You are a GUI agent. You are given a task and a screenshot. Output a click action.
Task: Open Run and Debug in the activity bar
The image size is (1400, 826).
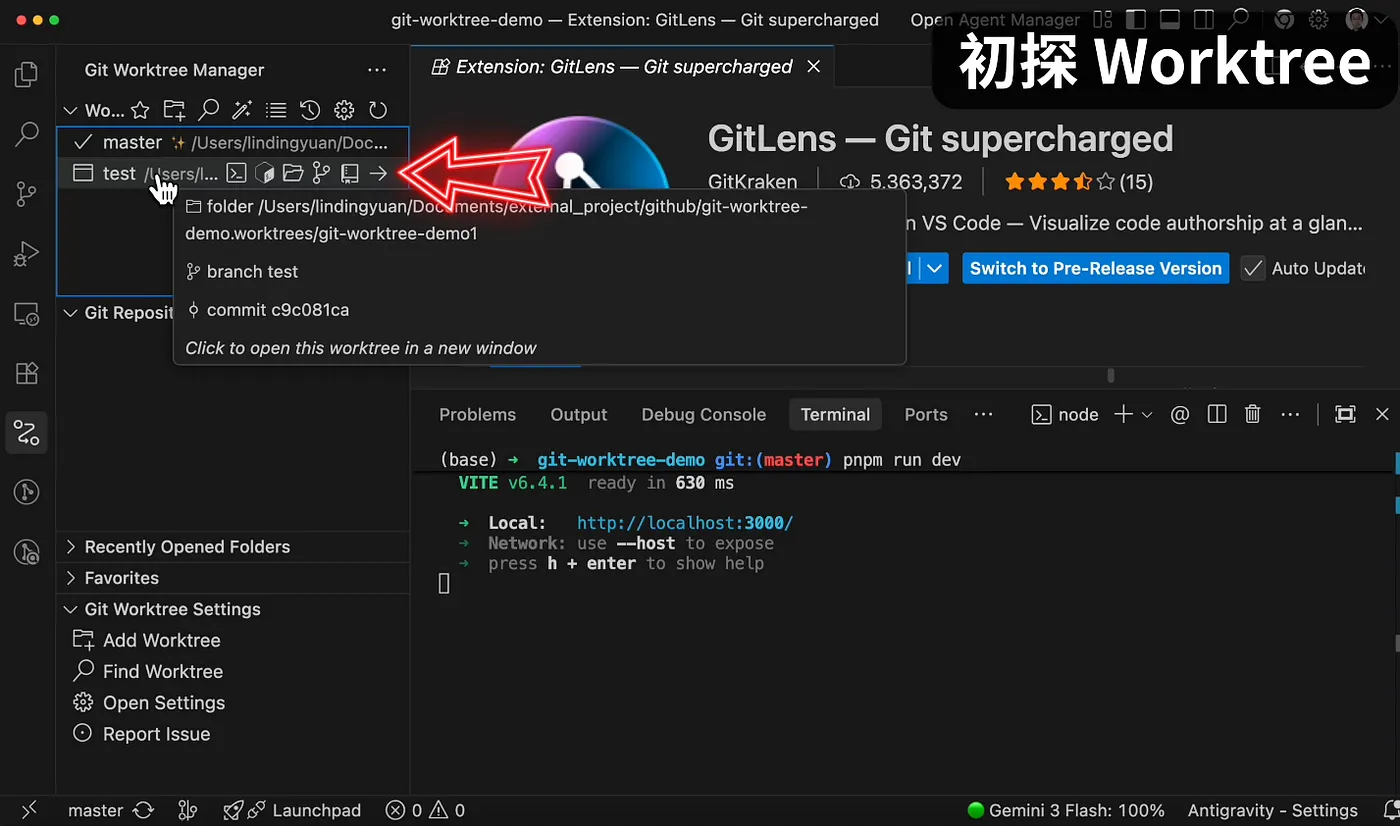pos(27,254)
